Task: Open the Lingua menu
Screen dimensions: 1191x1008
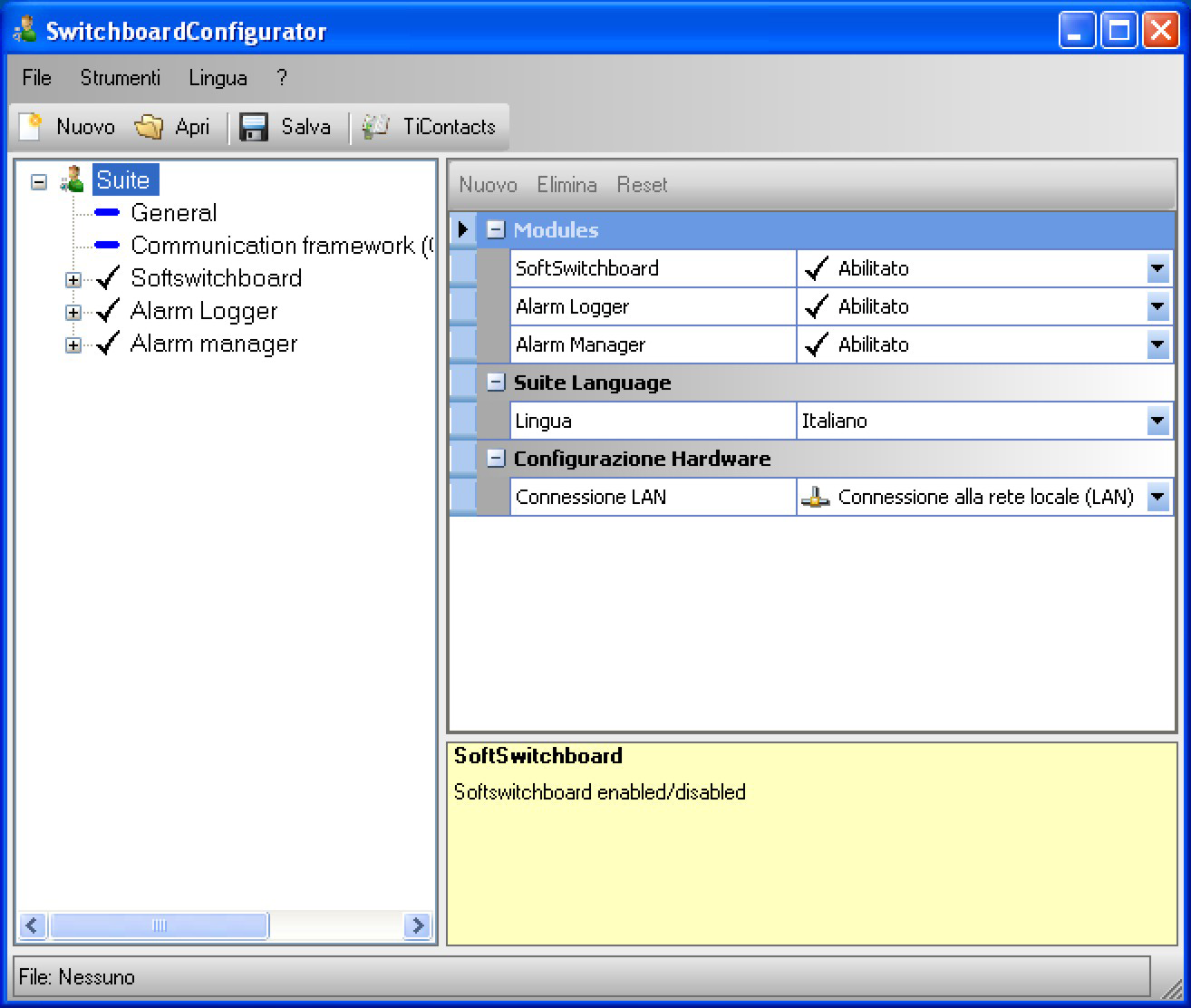Action: (218, 78)
